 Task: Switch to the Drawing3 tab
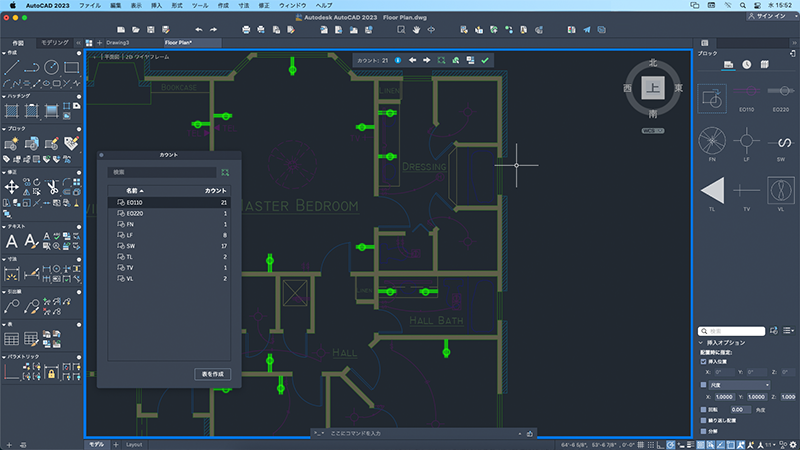(x=117, y=43)
